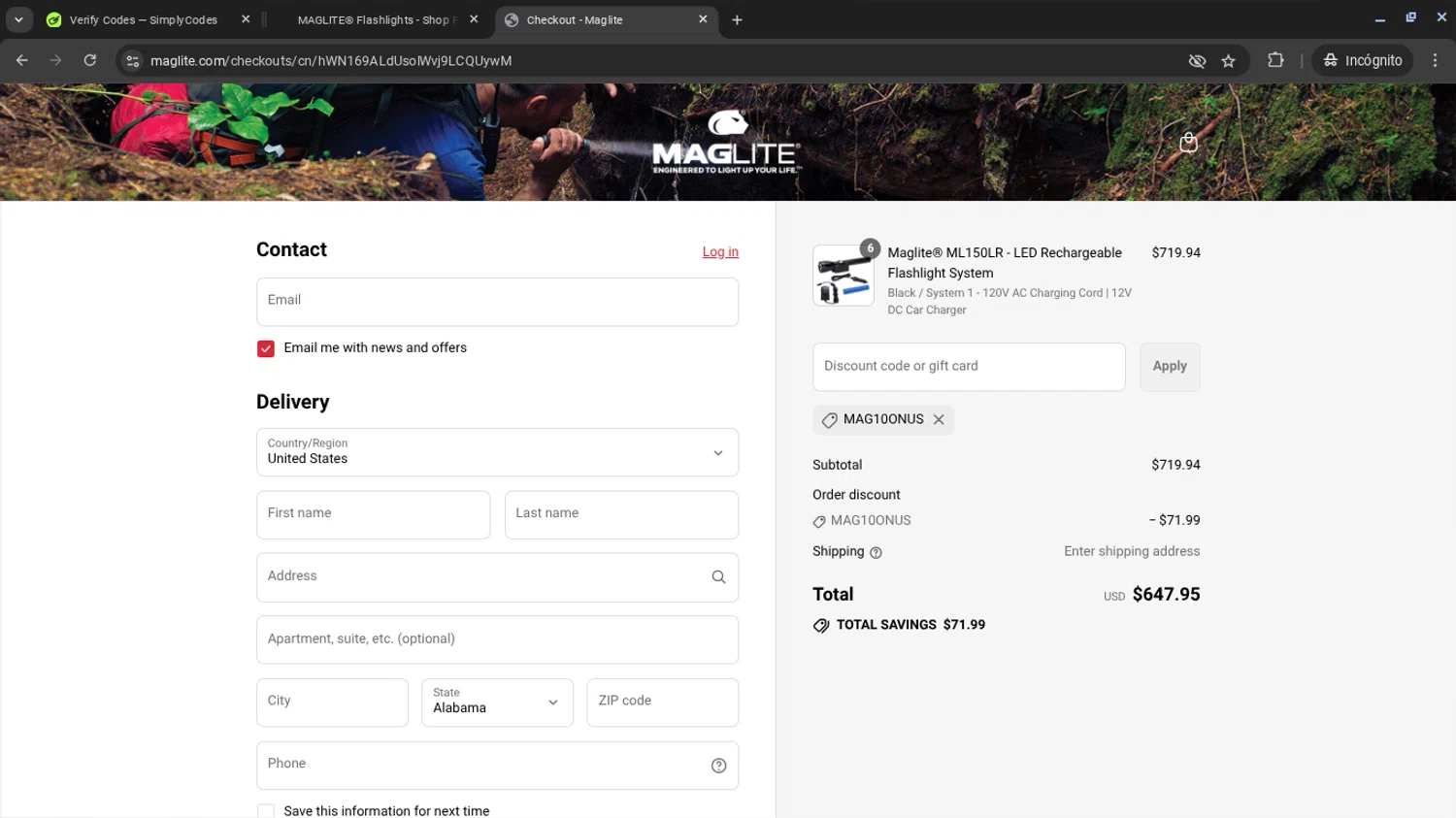
Task: Open the tab search dropdown arrow
Action: (18, 19)
